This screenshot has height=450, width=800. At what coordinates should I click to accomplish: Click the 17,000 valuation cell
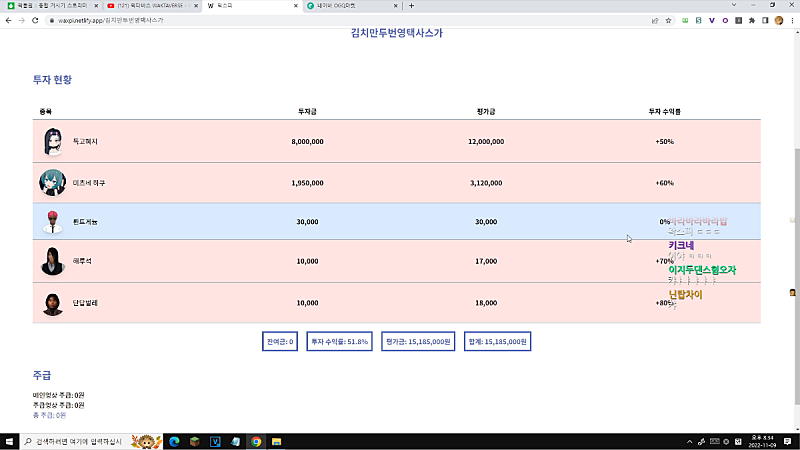tap(486, 261)
